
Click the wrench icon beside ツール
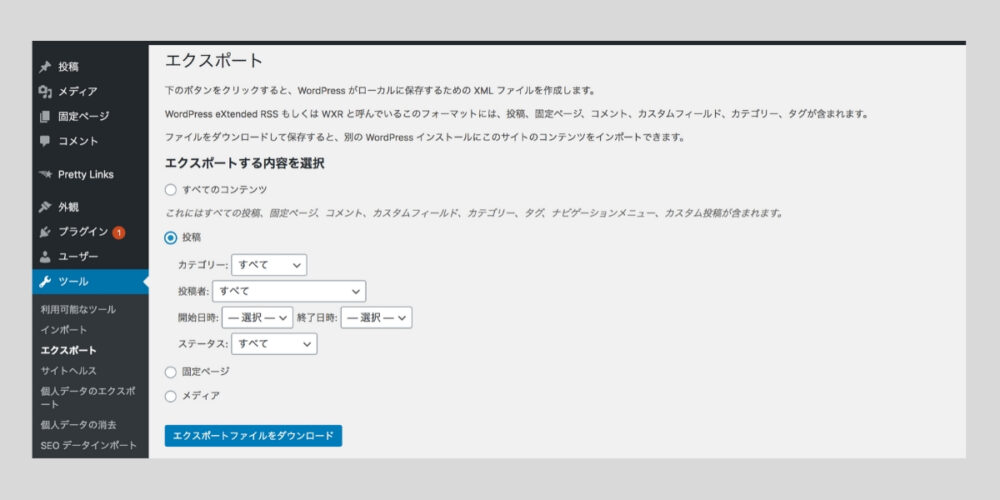(45, 282)
